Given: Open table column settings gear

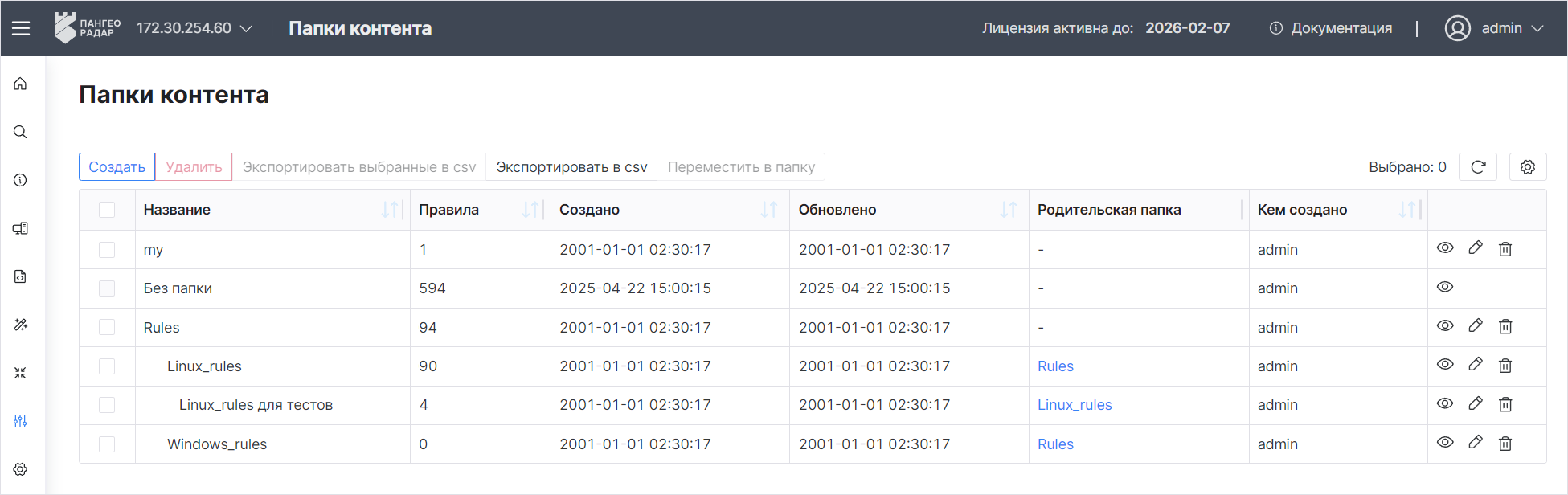Looking at the screenshot, I should tap(1528, 167).
